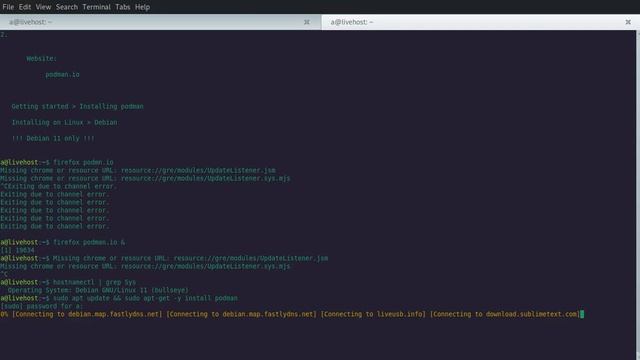Click the 'firefox podmn.io' command line
The height and width of the screenshot is (360, 640).
pyautogui.click(x=57, y=162)
